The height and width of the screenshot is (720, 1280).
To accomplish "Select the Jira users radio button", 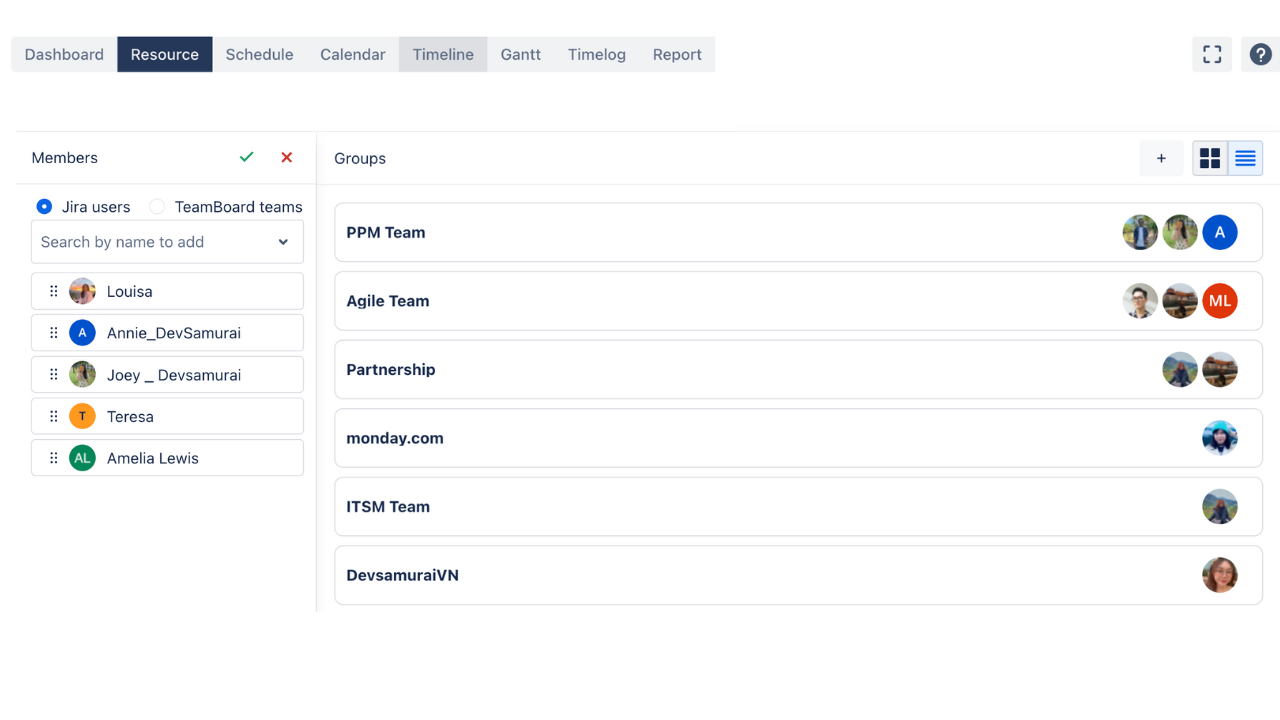I will (x=44, y=207).
